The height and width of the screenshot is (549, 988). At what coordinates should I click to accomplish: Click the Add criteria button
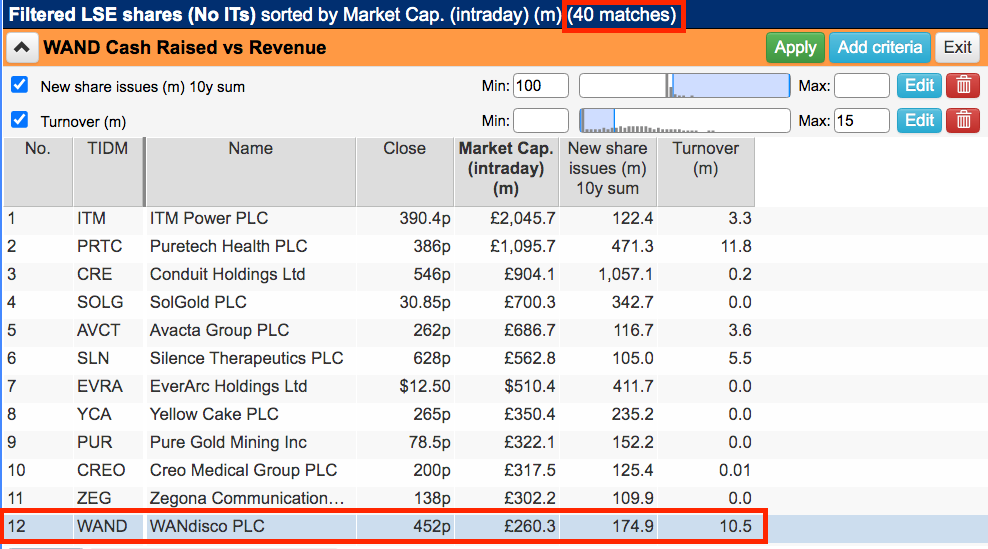click(x=880, y=48)
